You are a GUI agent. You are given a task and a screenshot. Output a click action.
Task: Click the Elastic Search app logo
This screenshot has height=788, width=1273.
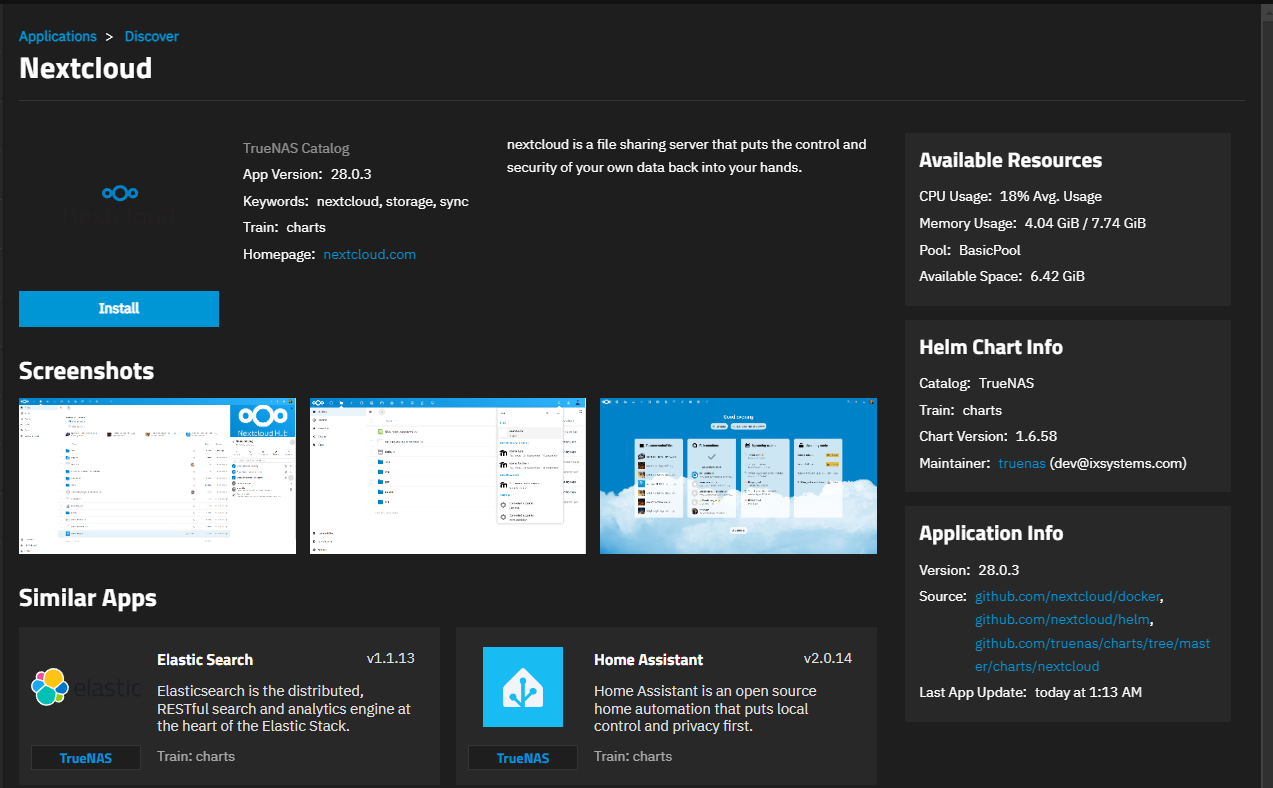(86, 687)
